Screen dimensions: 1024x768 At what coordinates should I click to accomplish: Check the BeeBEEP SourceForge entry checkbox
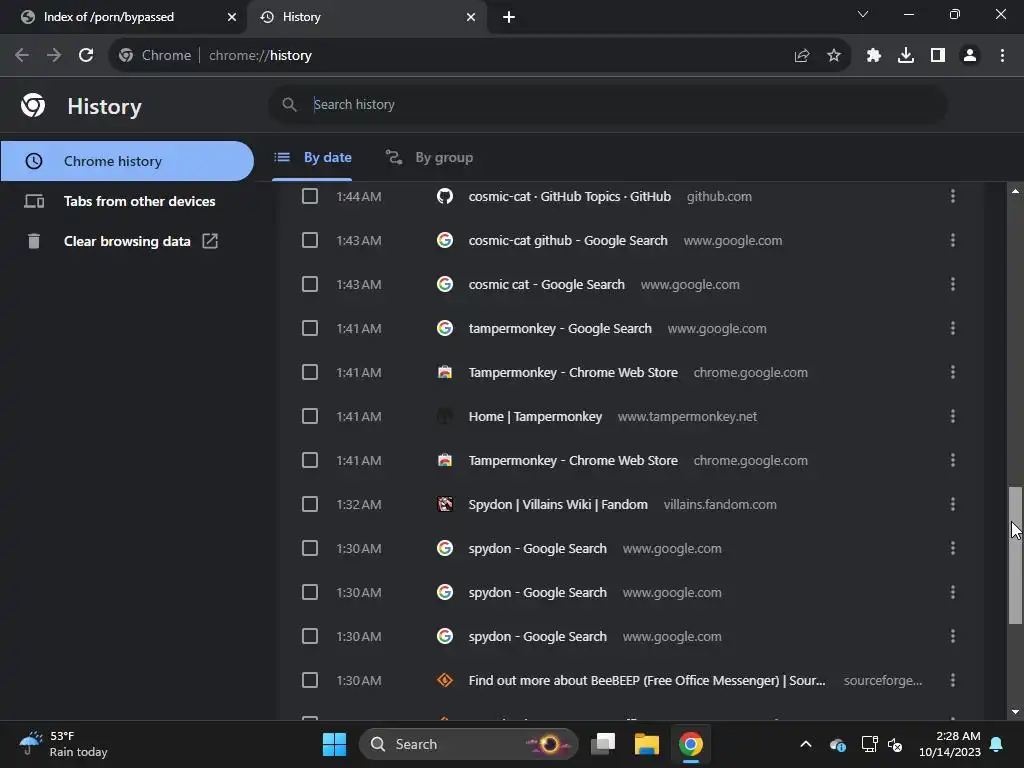(x=310, y=680)
